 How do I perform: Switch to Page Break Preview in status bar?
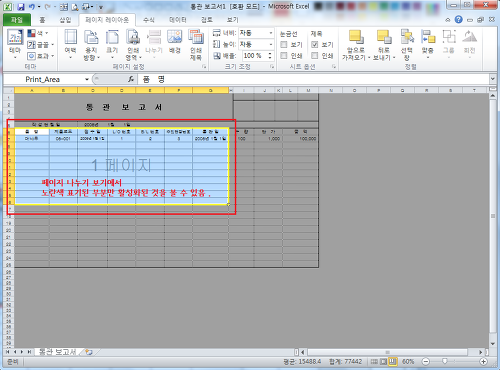[393, 361]
